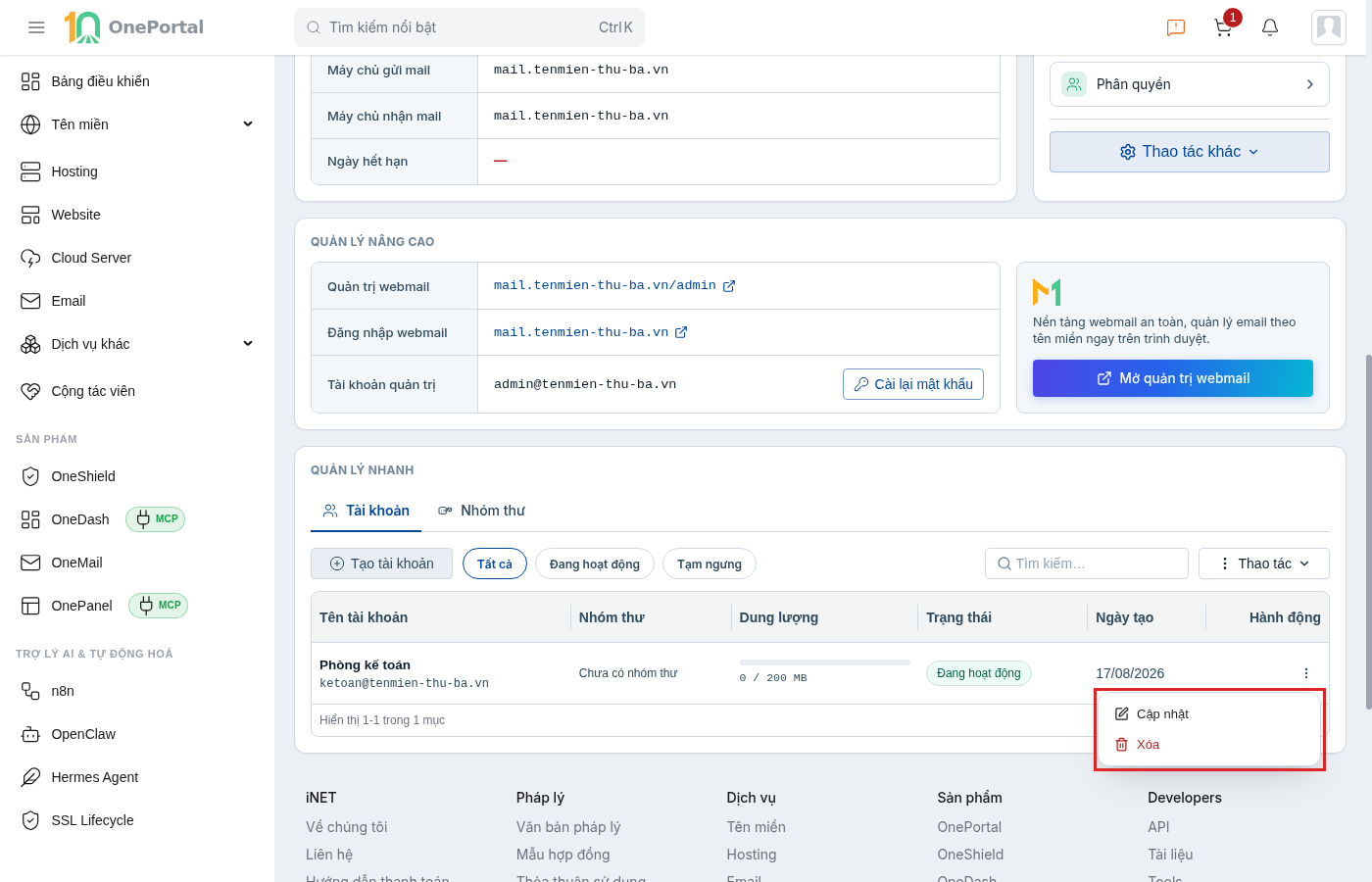Screen dimensions: 1372x882
Task: Choose Xóa from context menu
Action: click(1209, 745)
